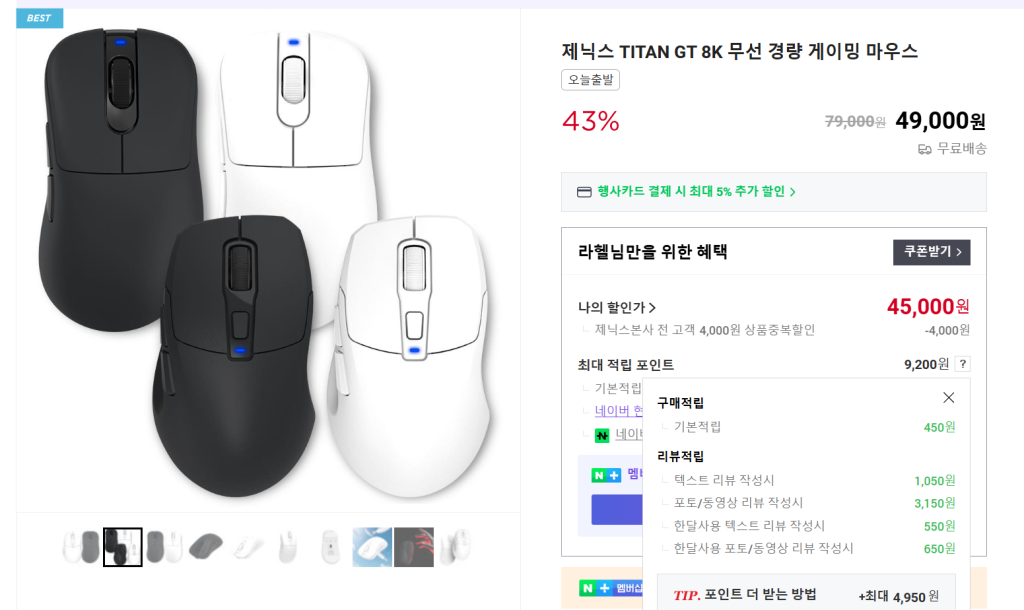Select the first white-and-grey mice thumbnail
Image resolution: width=1024 pixels, height=610 pixels.
click(x=82, y=547)
